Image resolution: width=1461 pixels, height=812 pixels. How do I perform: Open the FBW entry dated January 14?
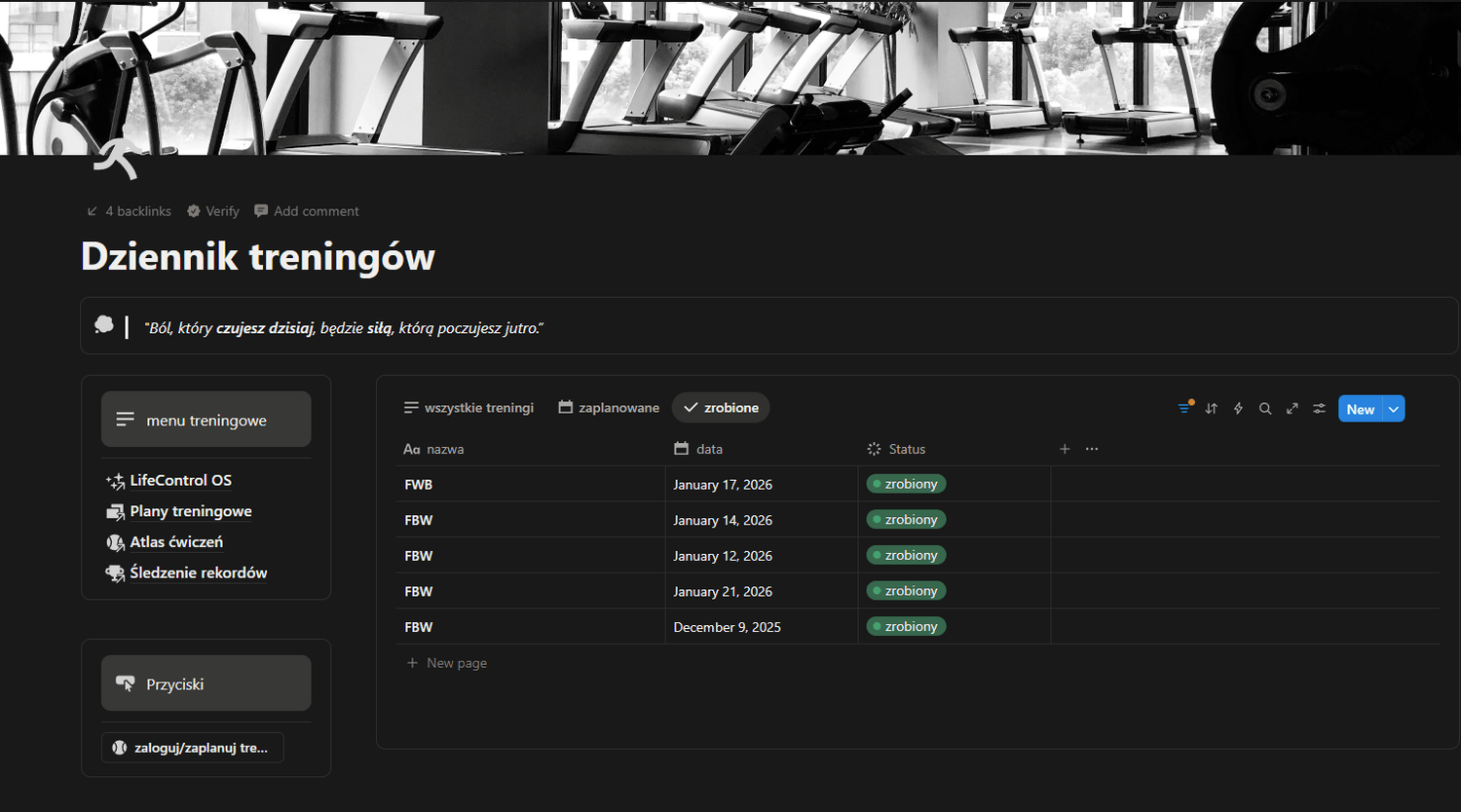pyautogui.click(x=419, y=520)
